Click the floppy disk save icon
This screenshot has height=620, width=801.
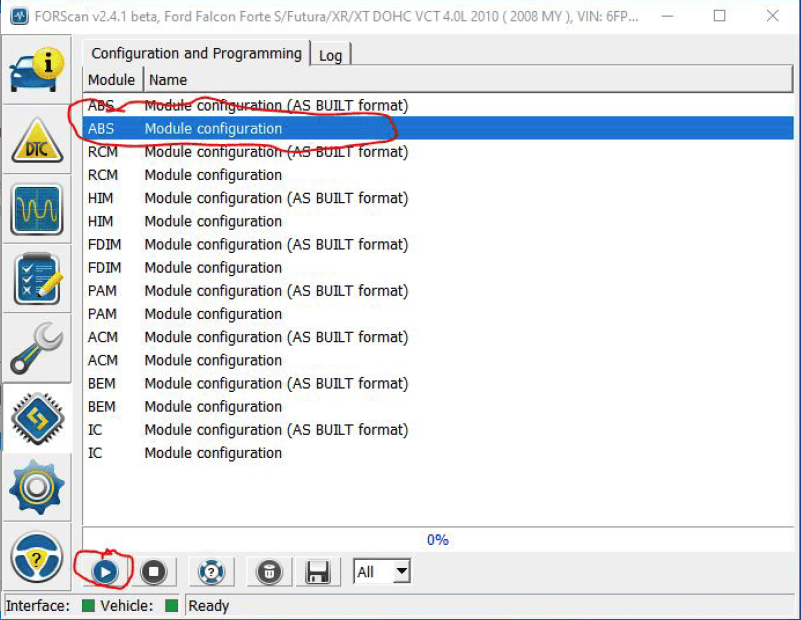tap(317, 571)
